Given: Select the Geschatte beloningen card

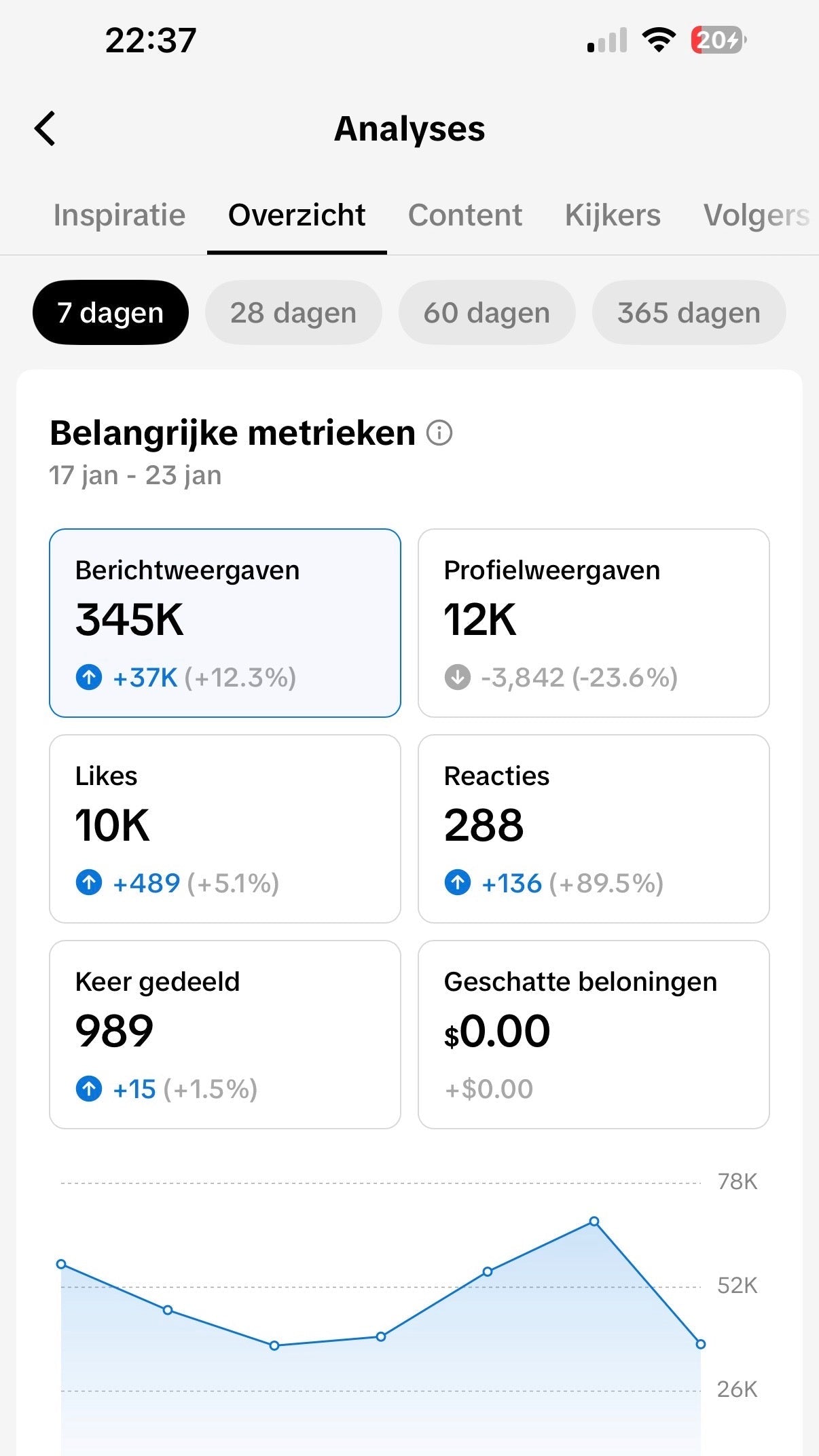Looking at the screenshot, I should coord(594,1034).
